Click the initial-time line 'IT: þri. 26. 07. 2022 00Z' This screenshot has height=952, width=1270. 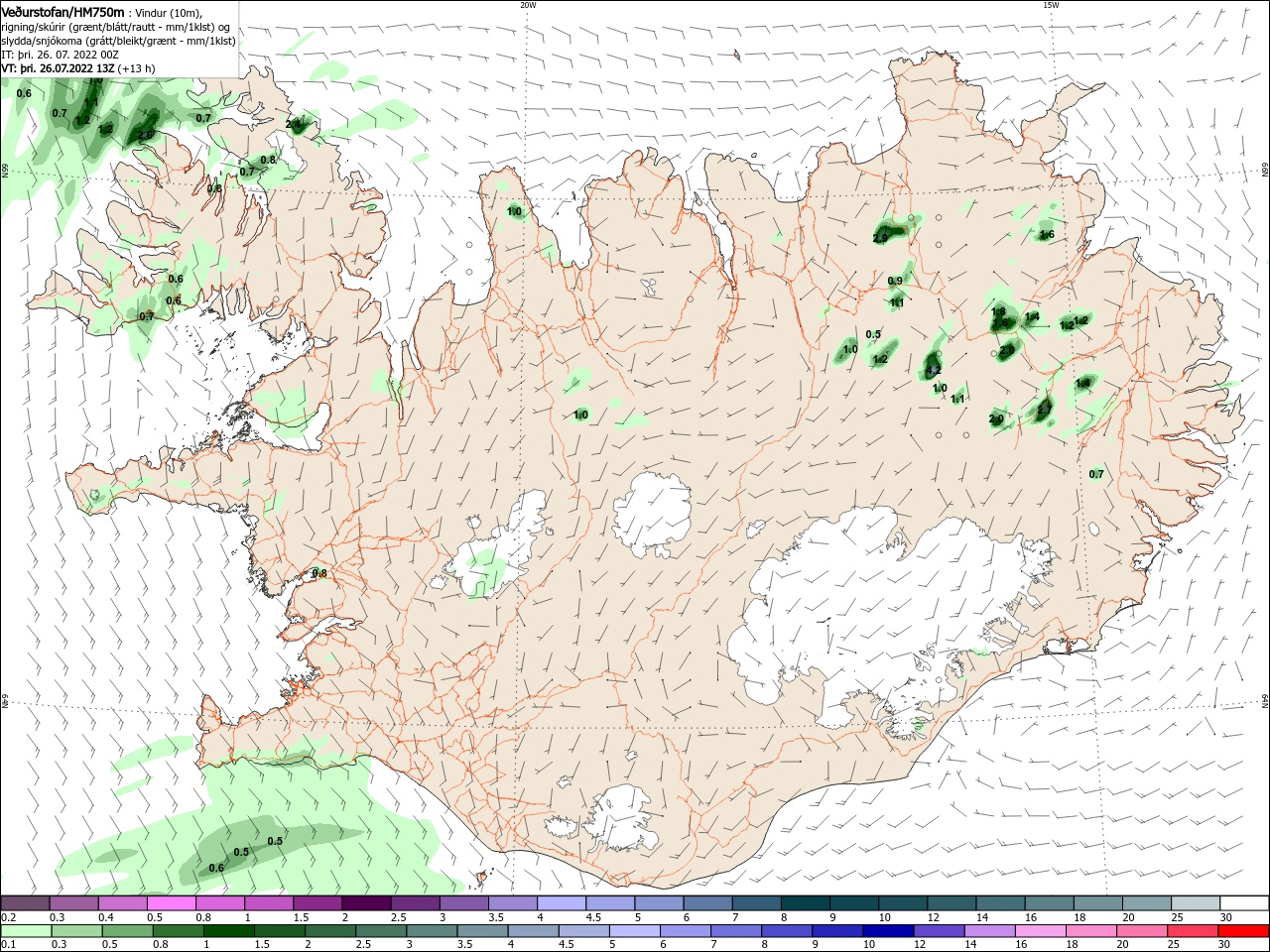click(61, 55)
